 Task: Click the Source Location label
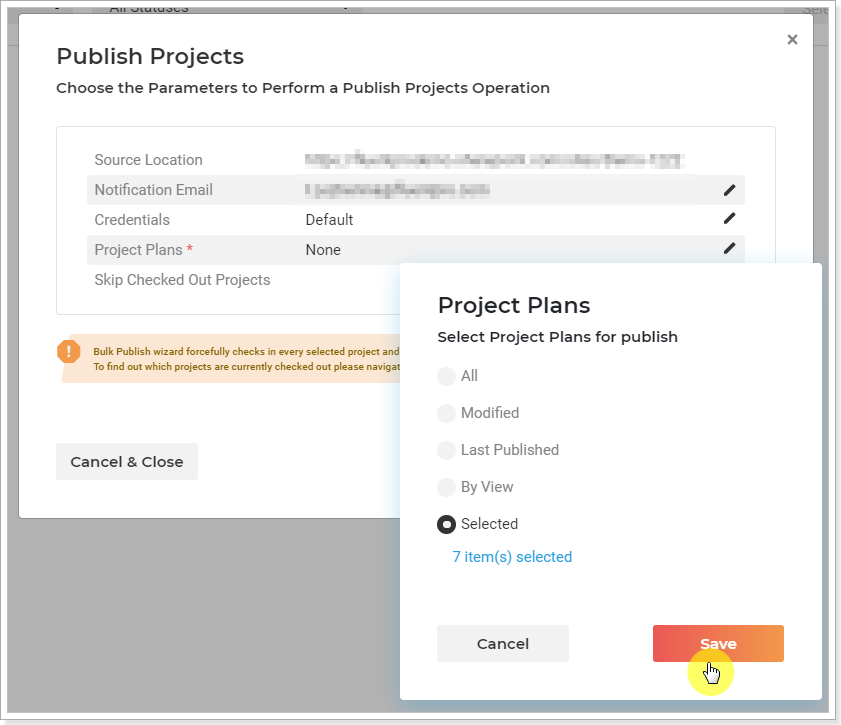tap(149, 160)
